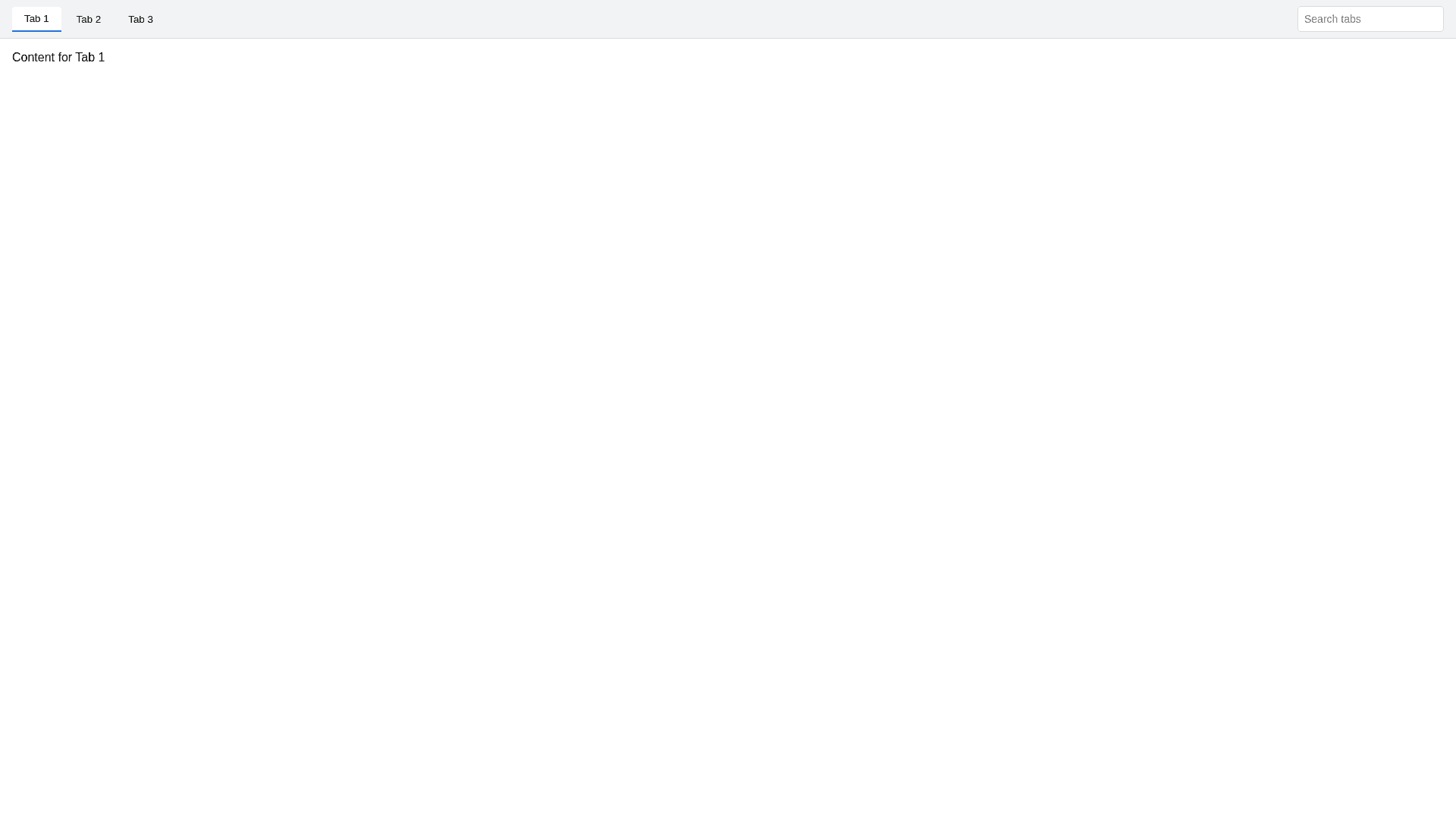Image resolution: width=1456 pixels, height=819 pixels.
Task: Show content of Tab 2
Action: (88, 19)
